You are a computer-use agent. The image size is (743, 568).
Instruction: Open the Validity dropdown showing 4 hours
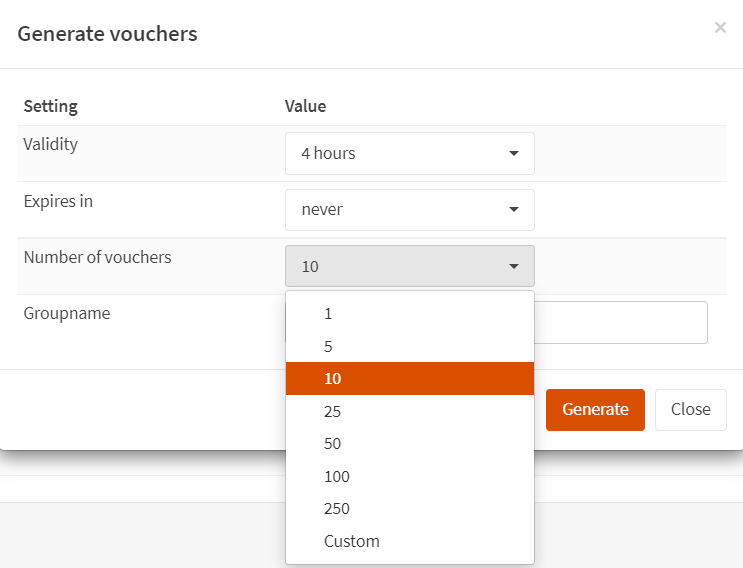pos(409,154)
